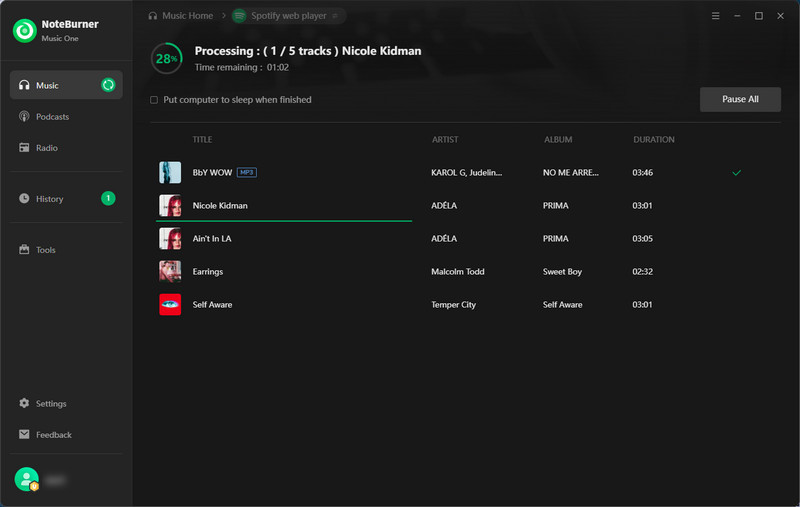Select Spotify web player breadcrumb
Image resolution: width=800 pixels, height=507 pixels.
tap(289, 16)
